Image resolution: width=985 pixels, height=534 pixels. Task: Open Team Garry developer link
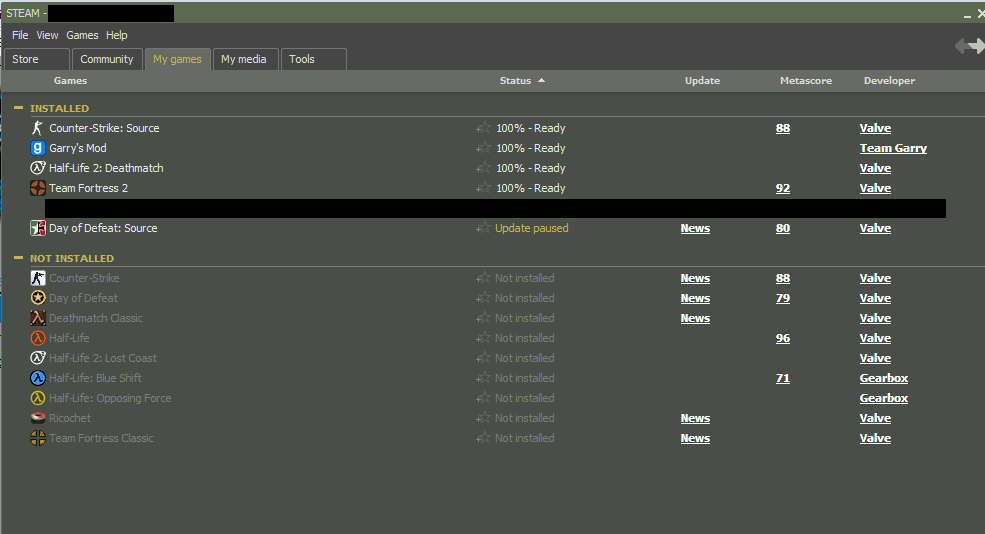[893, 148]
